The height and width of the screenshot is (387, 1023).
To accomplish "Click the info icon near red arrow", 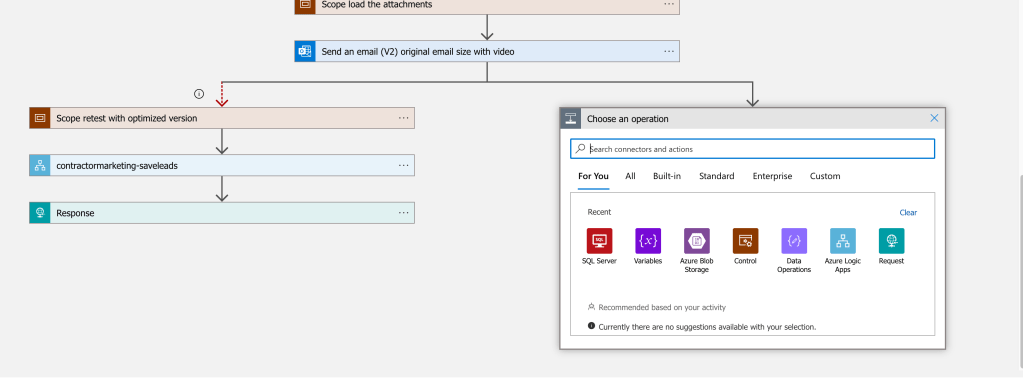I will pos(199,94).
